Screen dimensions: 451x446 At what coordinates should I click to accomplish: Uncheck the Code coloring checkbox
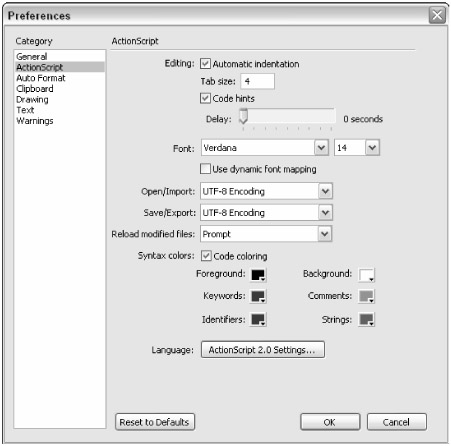[x=206, y=256]
